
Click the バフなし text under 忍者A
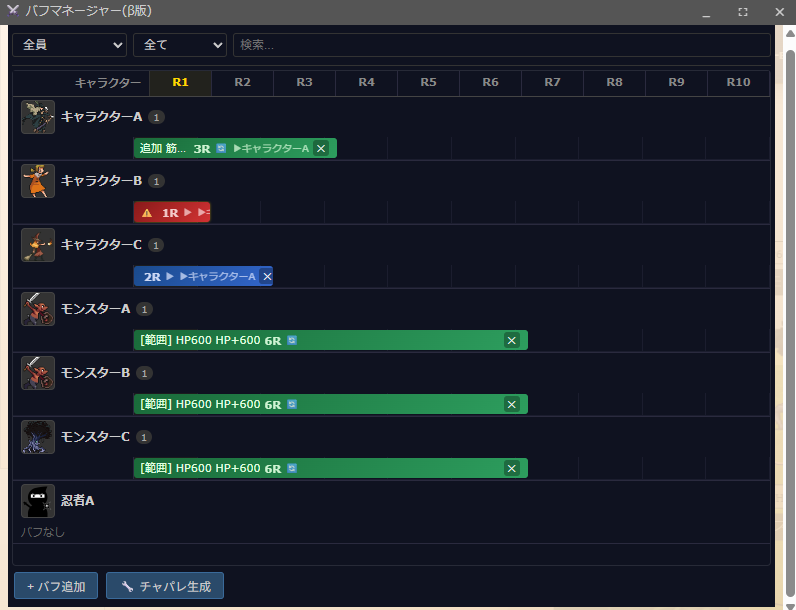pos(43,532)
